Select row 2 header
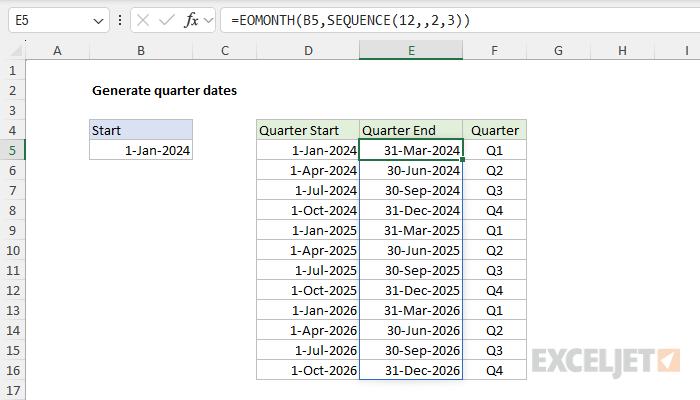Screen dimensions: 700x400 tap(12, 91)
